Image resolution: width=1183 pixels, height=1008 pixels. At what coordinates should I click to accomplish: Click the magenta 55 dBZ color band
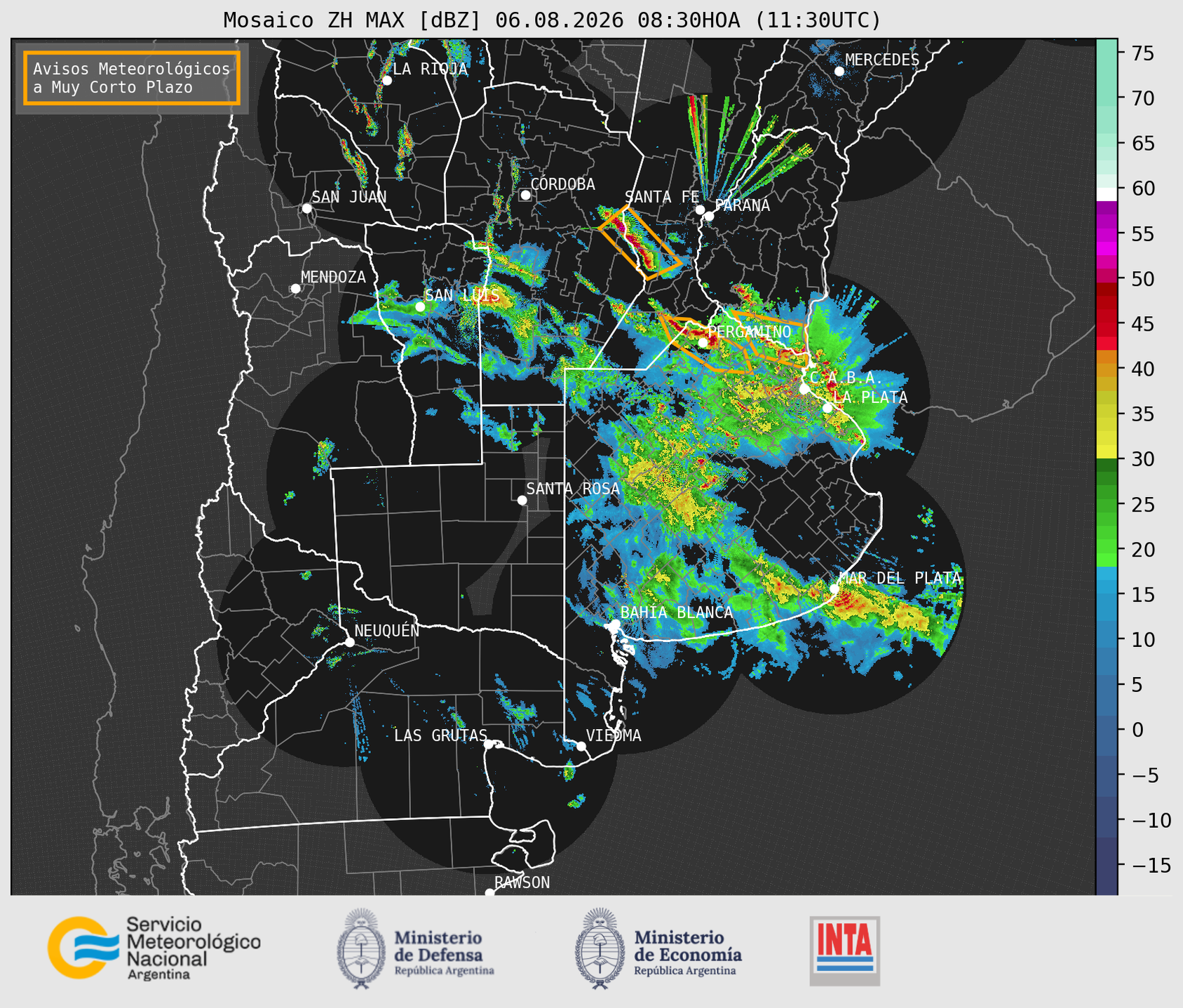point(1107,234)
